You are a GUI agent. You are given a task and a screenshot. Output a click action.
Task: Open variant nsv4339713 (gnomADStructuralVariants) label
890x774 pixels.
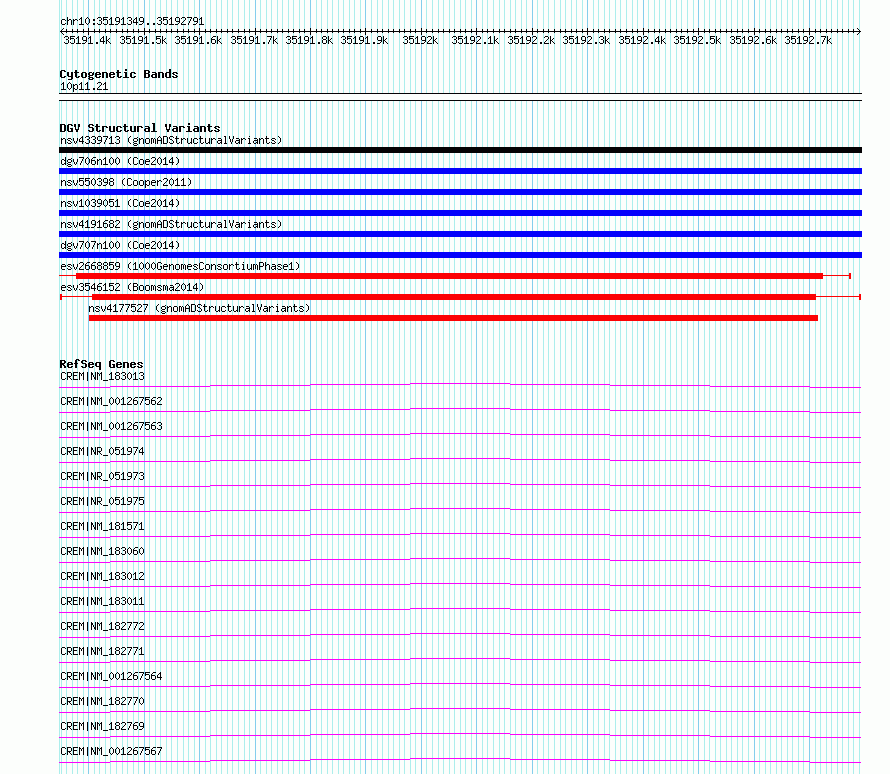[x=171, y=140]
